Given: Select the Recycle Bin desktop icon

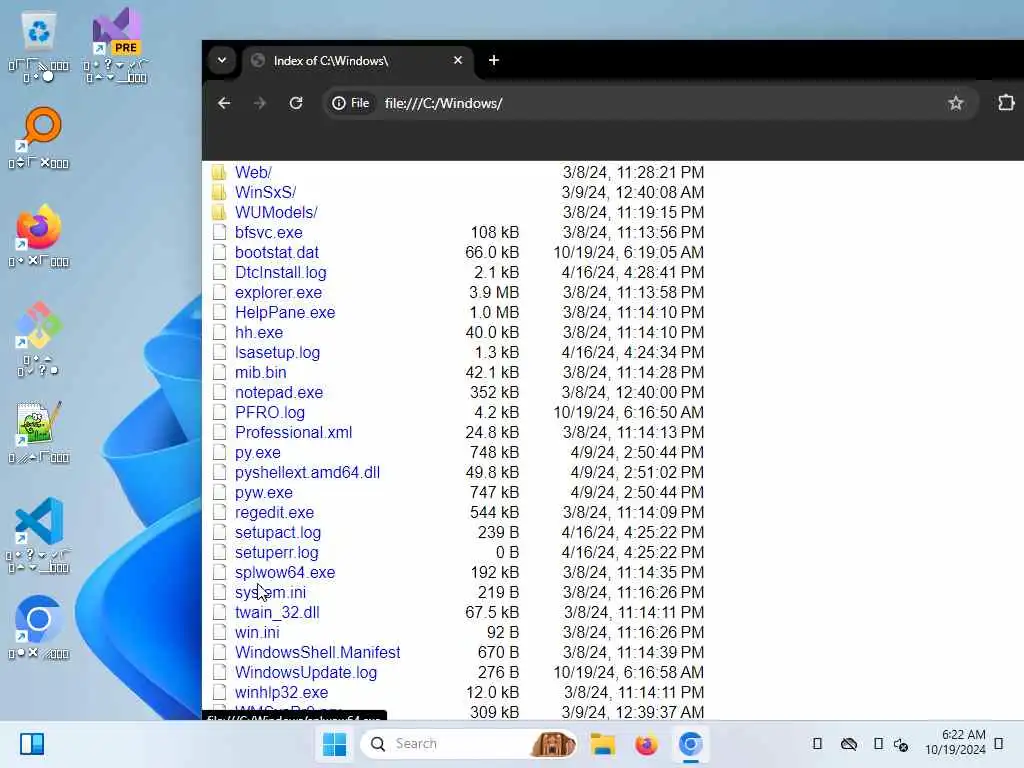Looking at the screenshot, I should 39,47.
